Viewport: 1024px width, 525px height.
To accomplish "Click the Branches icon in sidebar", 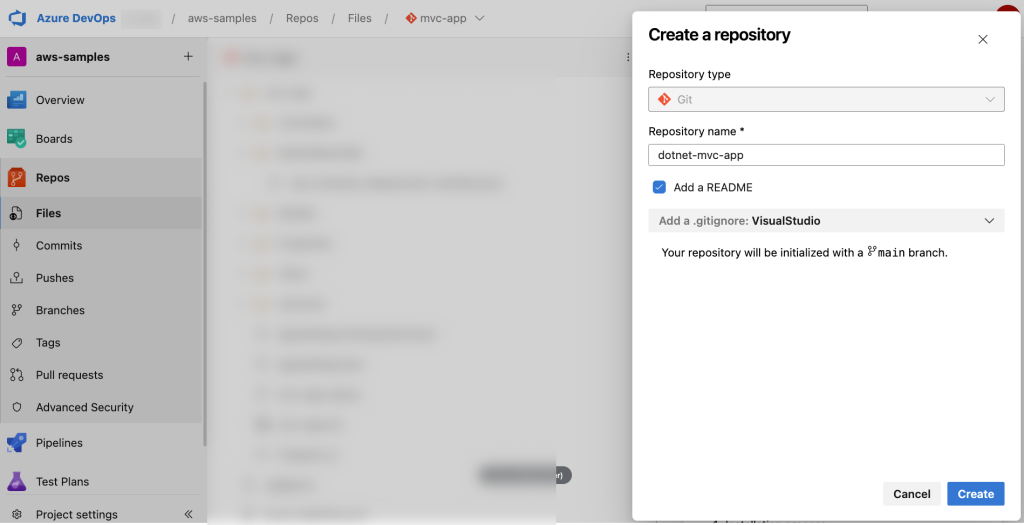I will tap(16, 310).
